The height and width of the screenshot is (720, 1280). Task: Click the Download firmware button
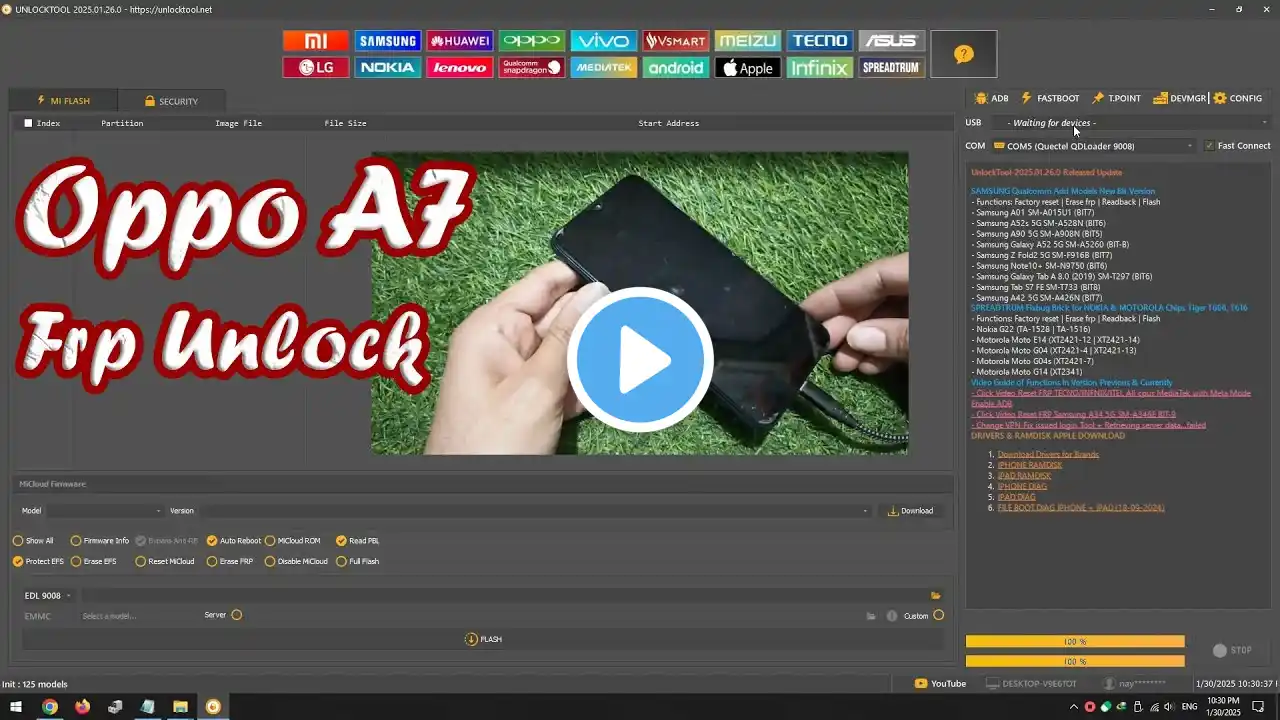(x=910, y=511)
